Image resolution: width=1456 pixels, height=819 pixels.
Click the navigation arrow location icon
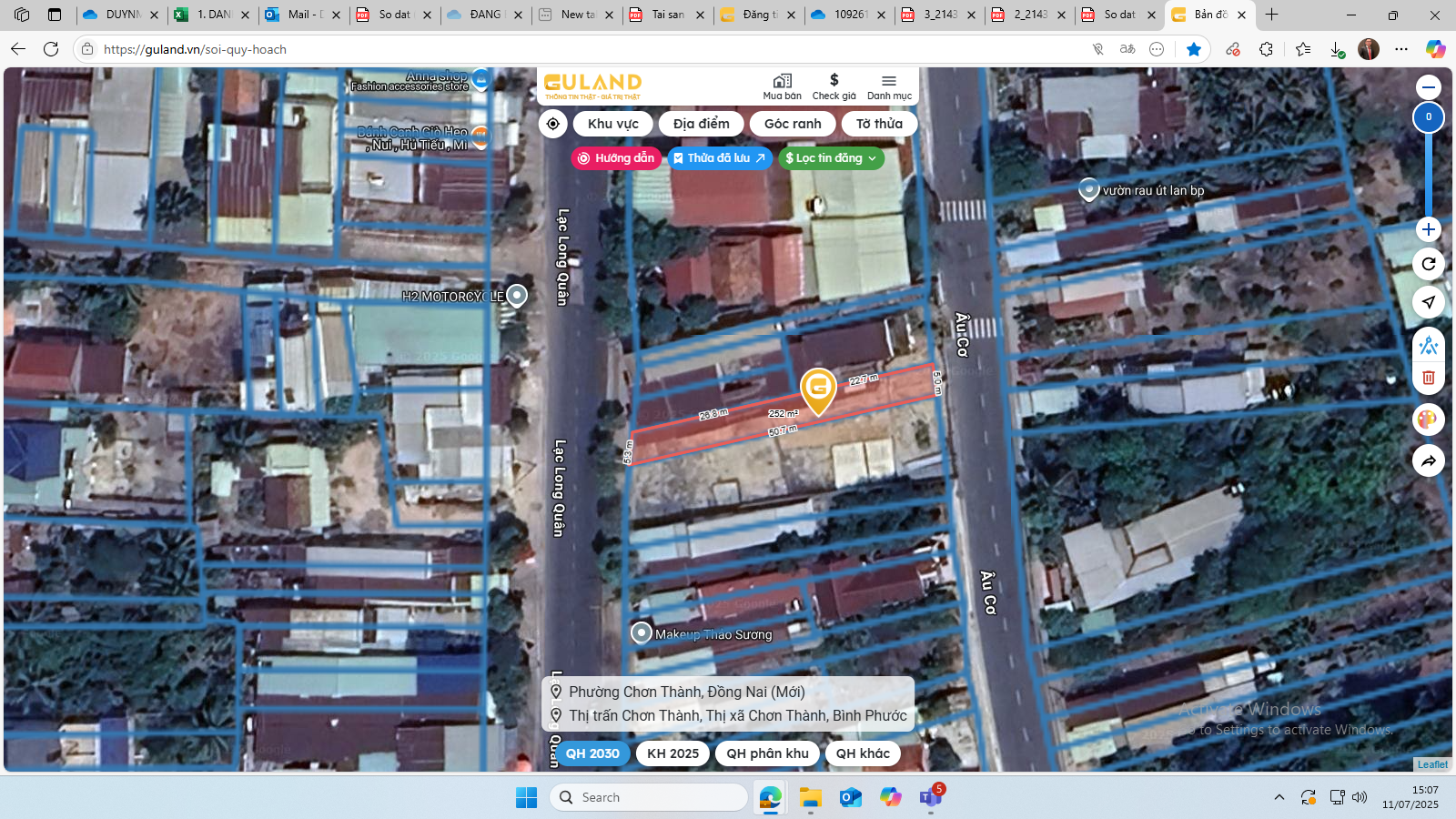point(1429,302)
